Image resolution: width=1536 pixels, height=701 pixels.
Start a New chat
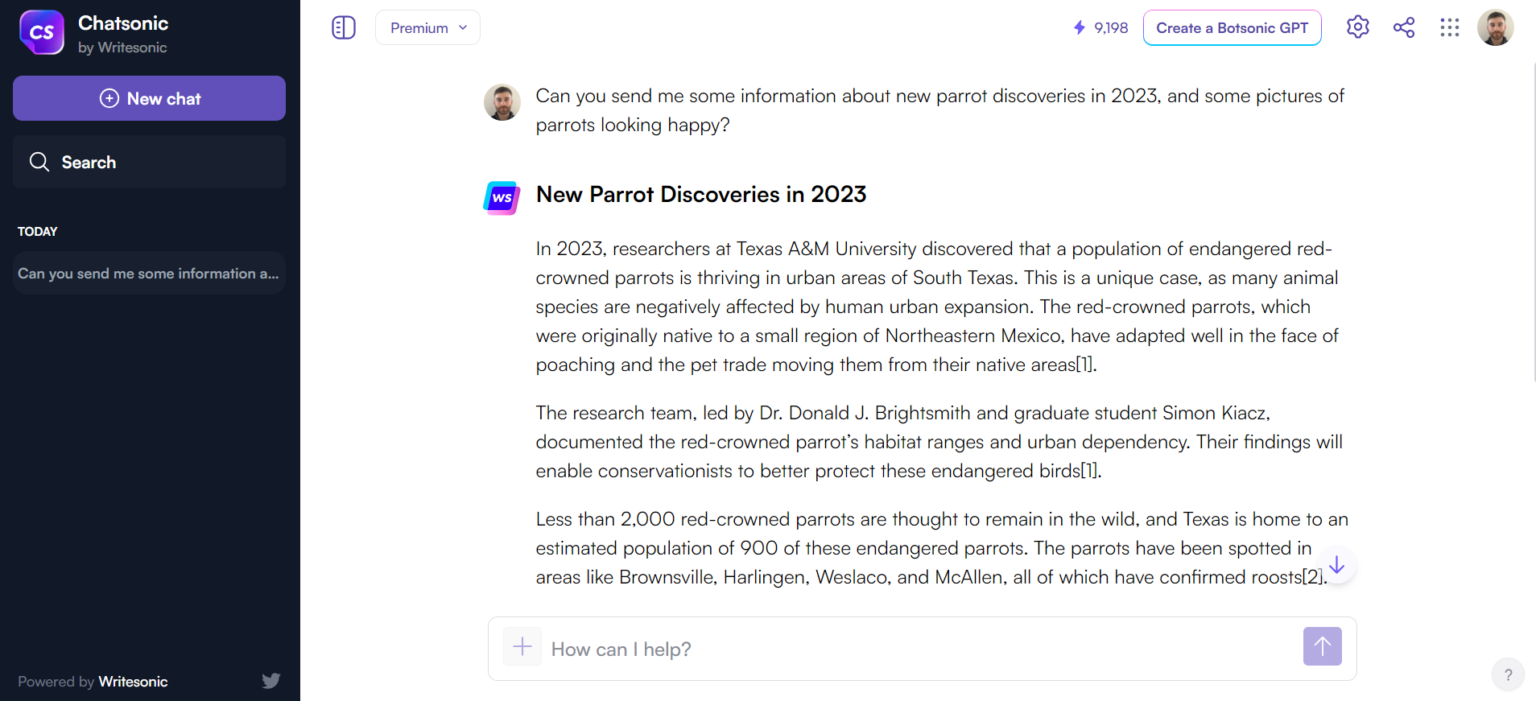149,98
